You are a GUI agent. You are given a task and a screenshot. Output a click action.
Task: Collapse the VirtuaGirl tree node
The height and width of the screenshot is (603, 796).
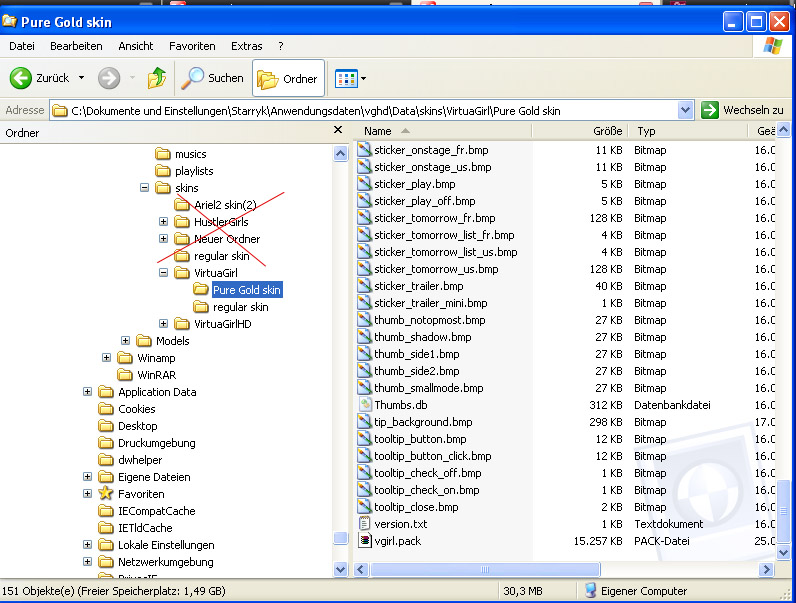(x=163, y=273)
